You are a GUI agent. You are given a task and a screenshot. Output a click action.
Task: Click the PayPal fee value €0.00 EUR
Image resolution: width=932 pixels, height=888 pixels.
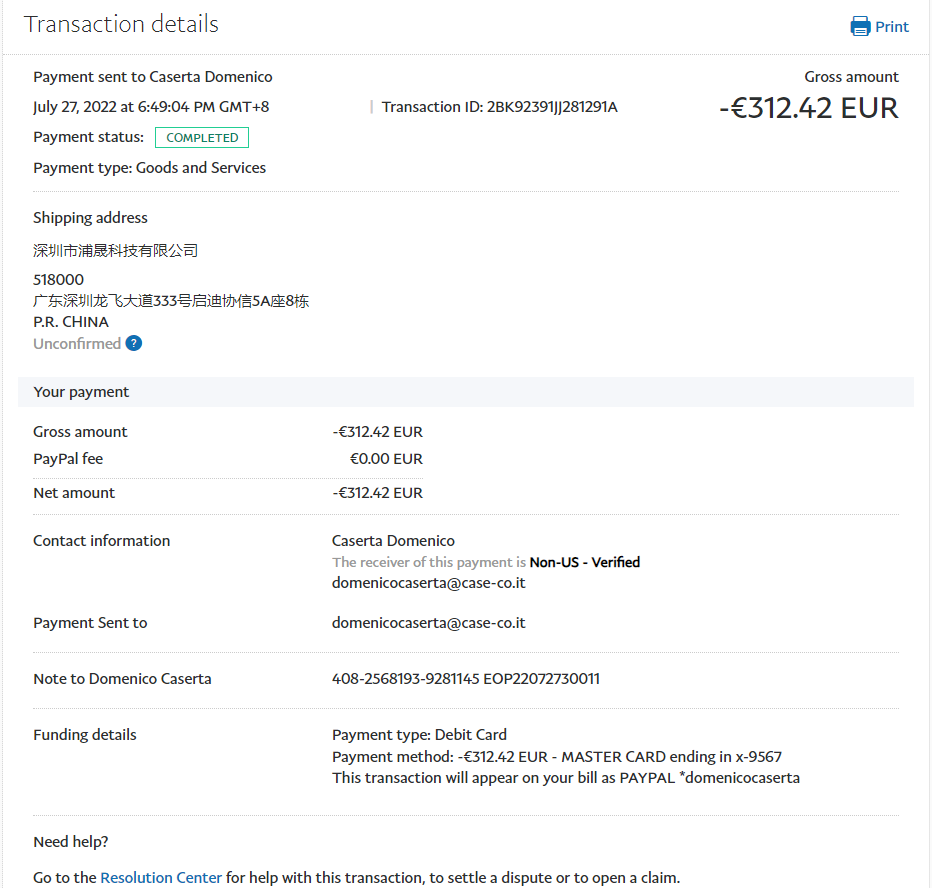coord(386,459)
